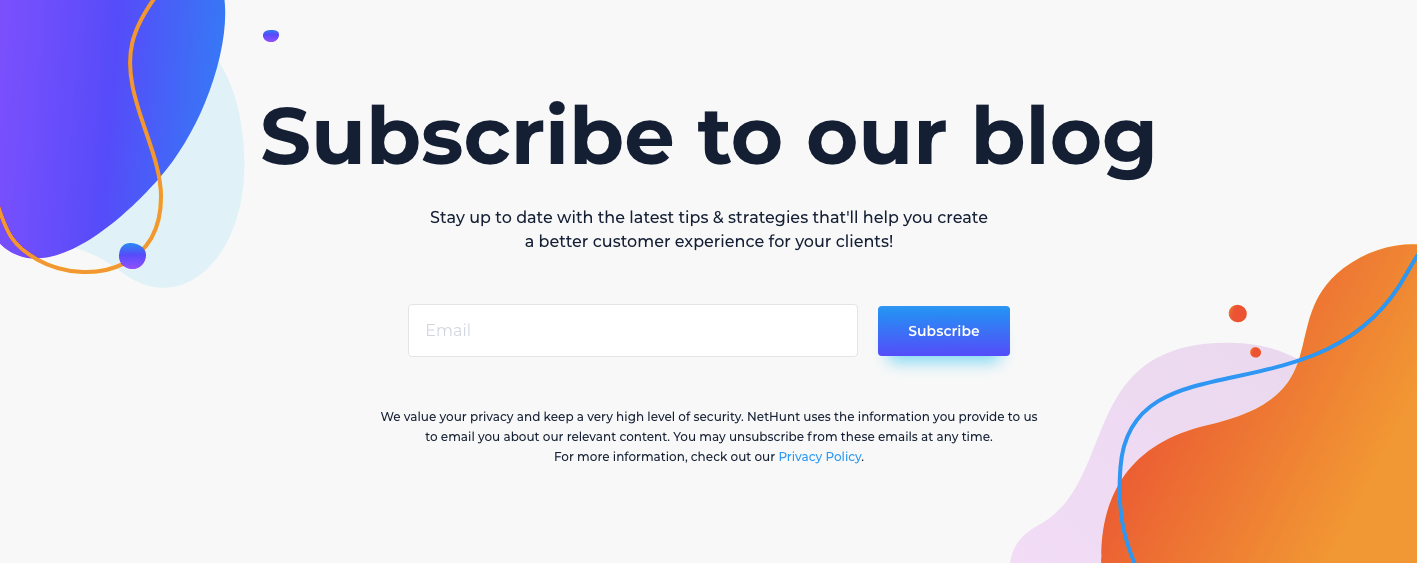This screenshot has height=563, width=1417.
Task: Click the Email input field
Action: coord(632,330)
